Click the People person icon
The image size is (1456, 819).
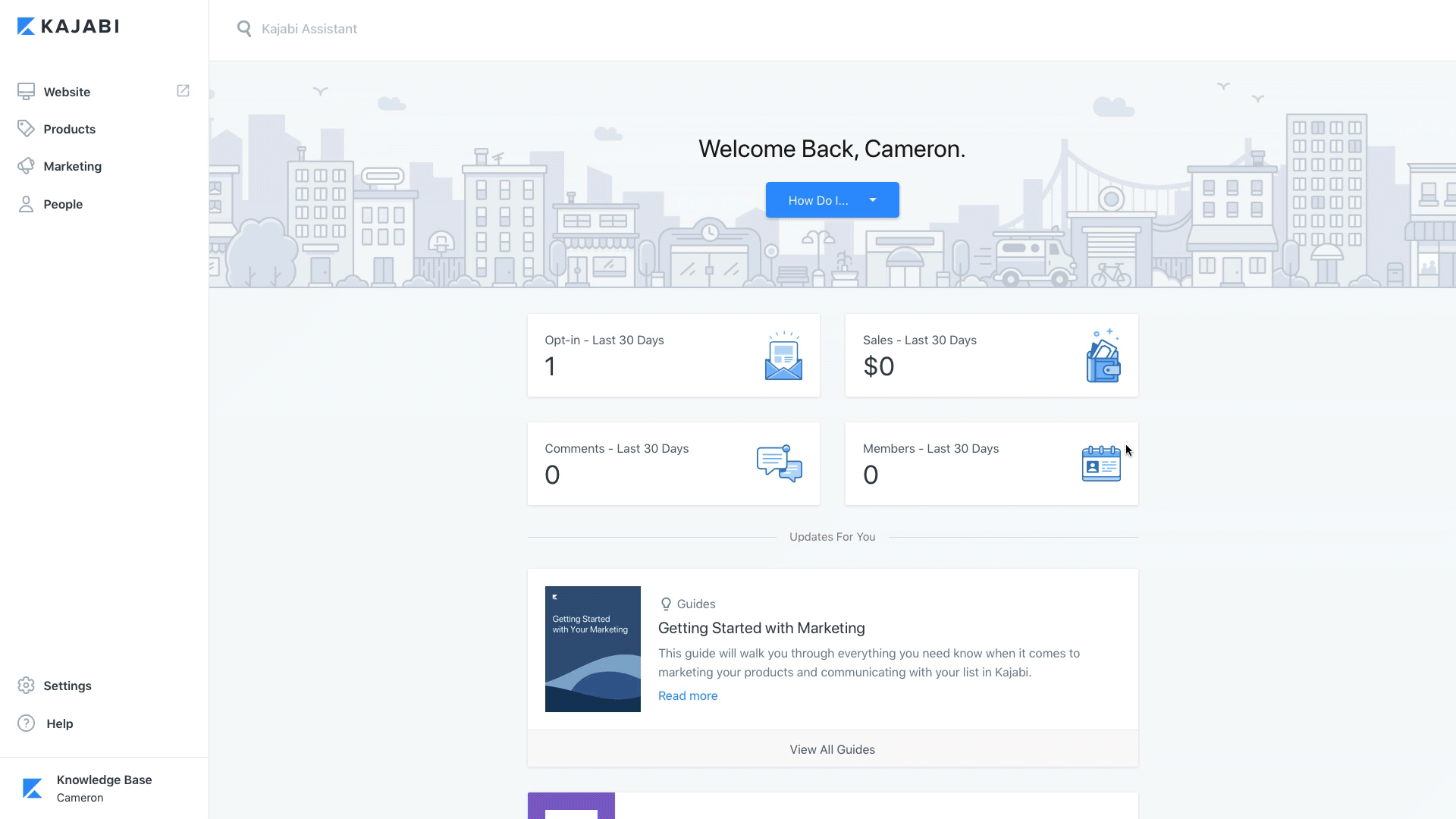26,204
